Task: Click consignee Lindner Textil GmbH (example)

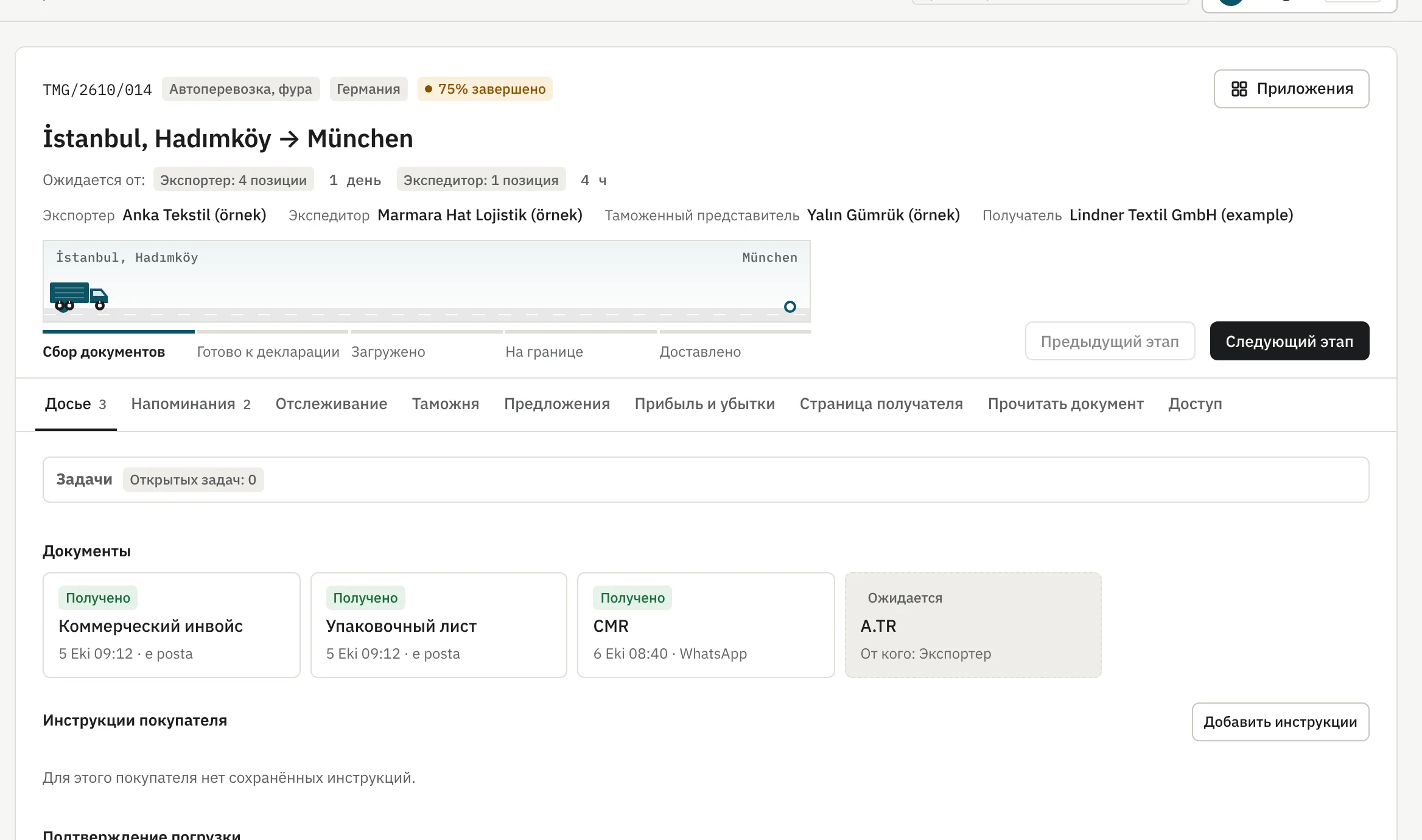Action: pos(1182,215)
